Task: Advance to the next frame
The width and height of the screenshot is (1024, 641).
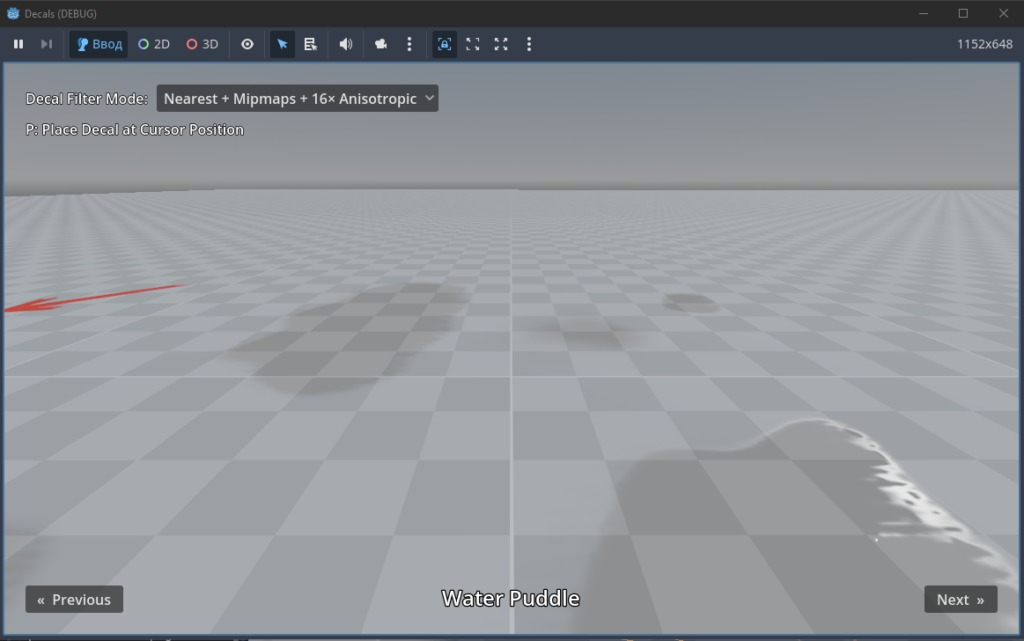Action: 46,44
